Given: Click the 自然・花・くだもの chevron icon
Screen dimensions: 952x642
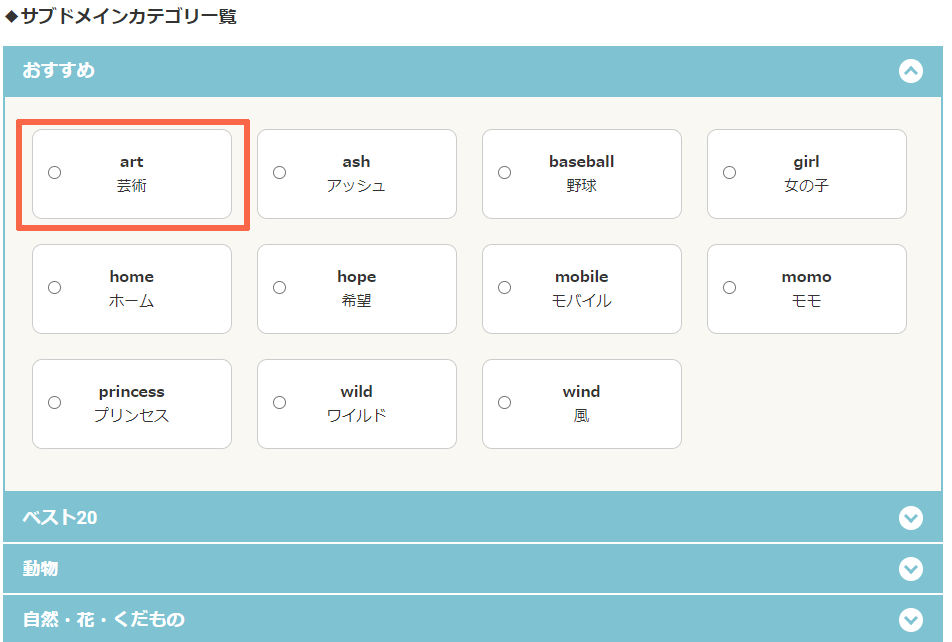Looking at the screenshot, I should 910,620.
